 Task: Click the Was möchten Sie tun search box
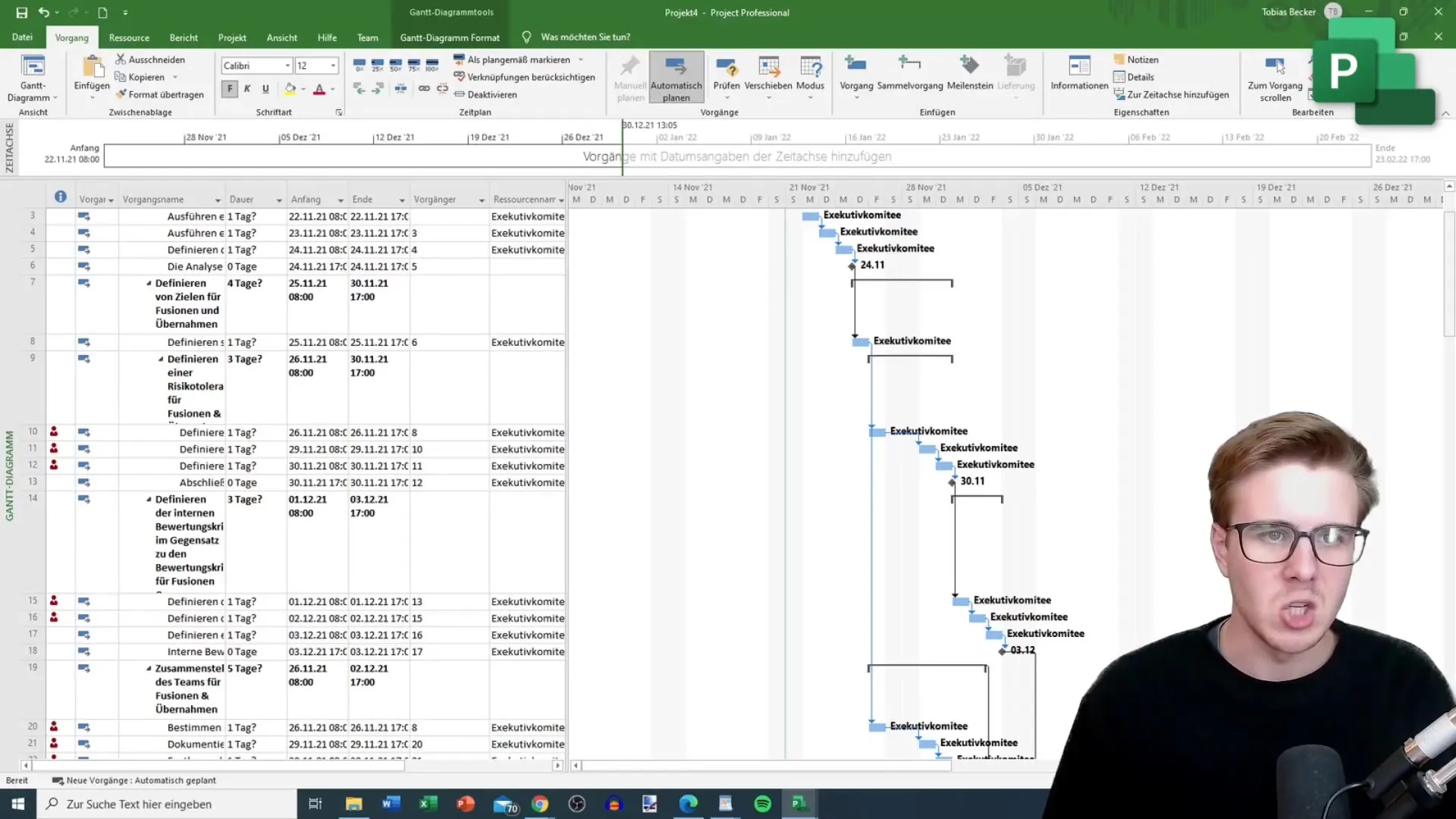[585, 37]
